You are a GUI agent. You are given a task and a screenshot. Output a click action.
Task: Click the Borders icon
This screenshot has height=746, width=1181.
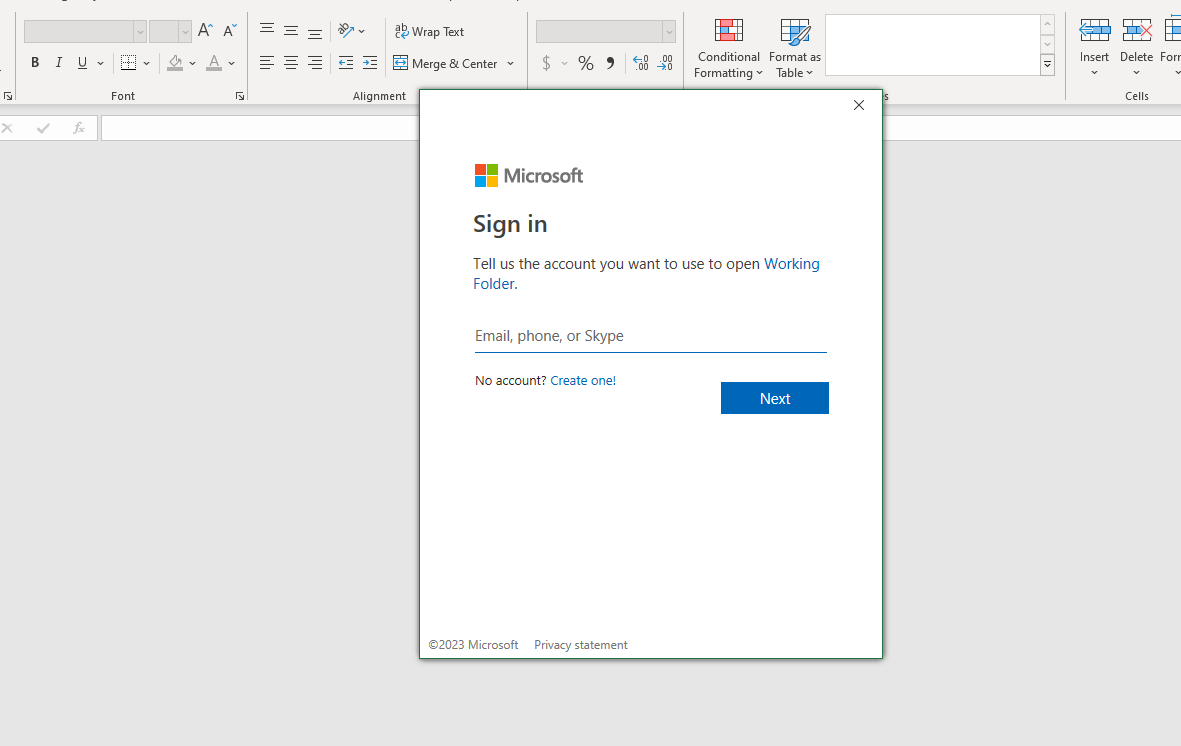(x=129, y=63)
